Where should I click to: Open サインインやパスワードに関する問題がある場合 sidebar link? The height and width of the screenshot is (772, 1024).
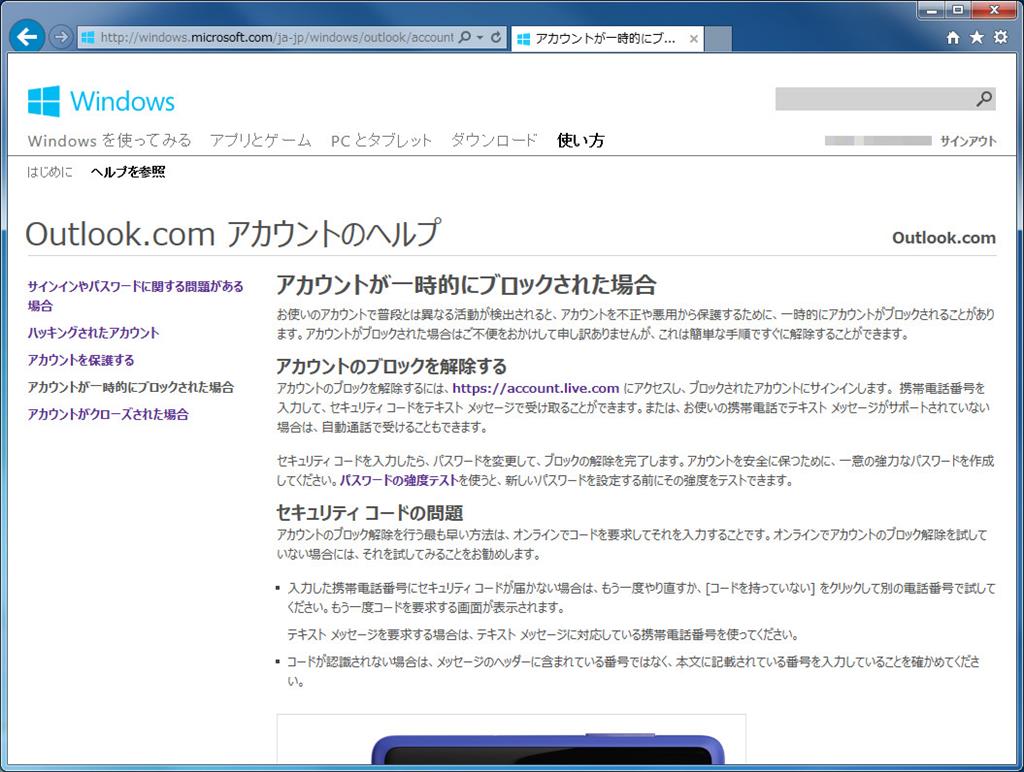135,295
